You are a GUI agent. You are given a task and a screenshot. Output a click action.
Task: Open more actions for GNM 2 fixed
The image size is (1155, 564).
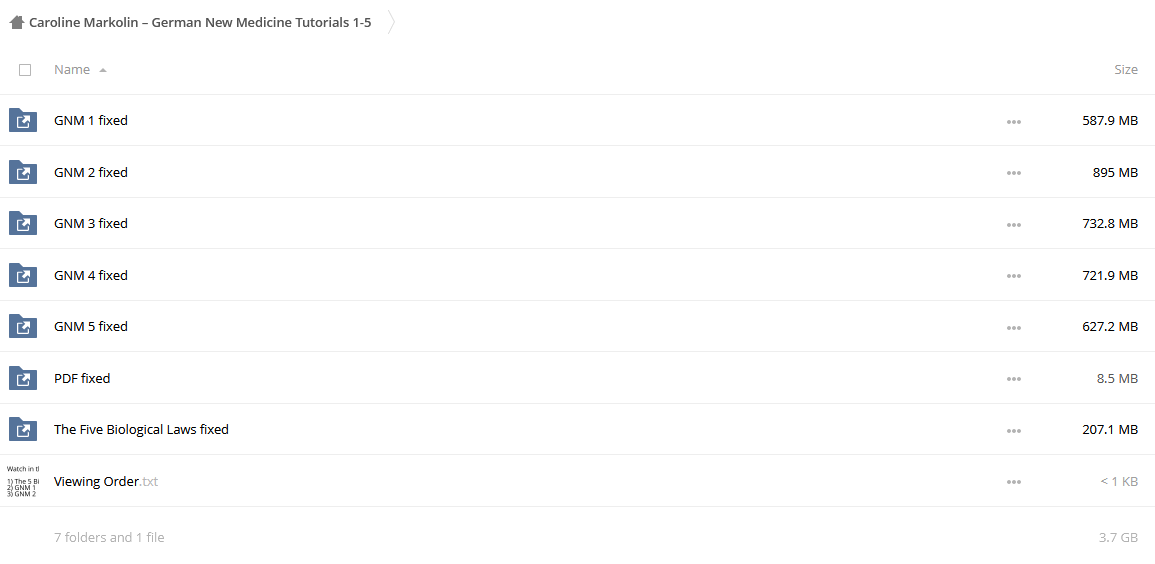point(1014,173)
